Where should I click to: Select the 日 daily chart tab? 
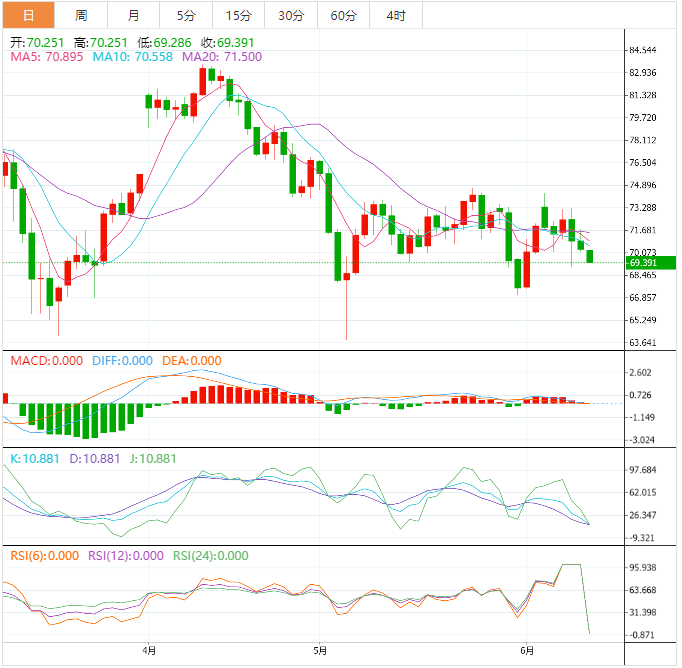pos(27,15)
